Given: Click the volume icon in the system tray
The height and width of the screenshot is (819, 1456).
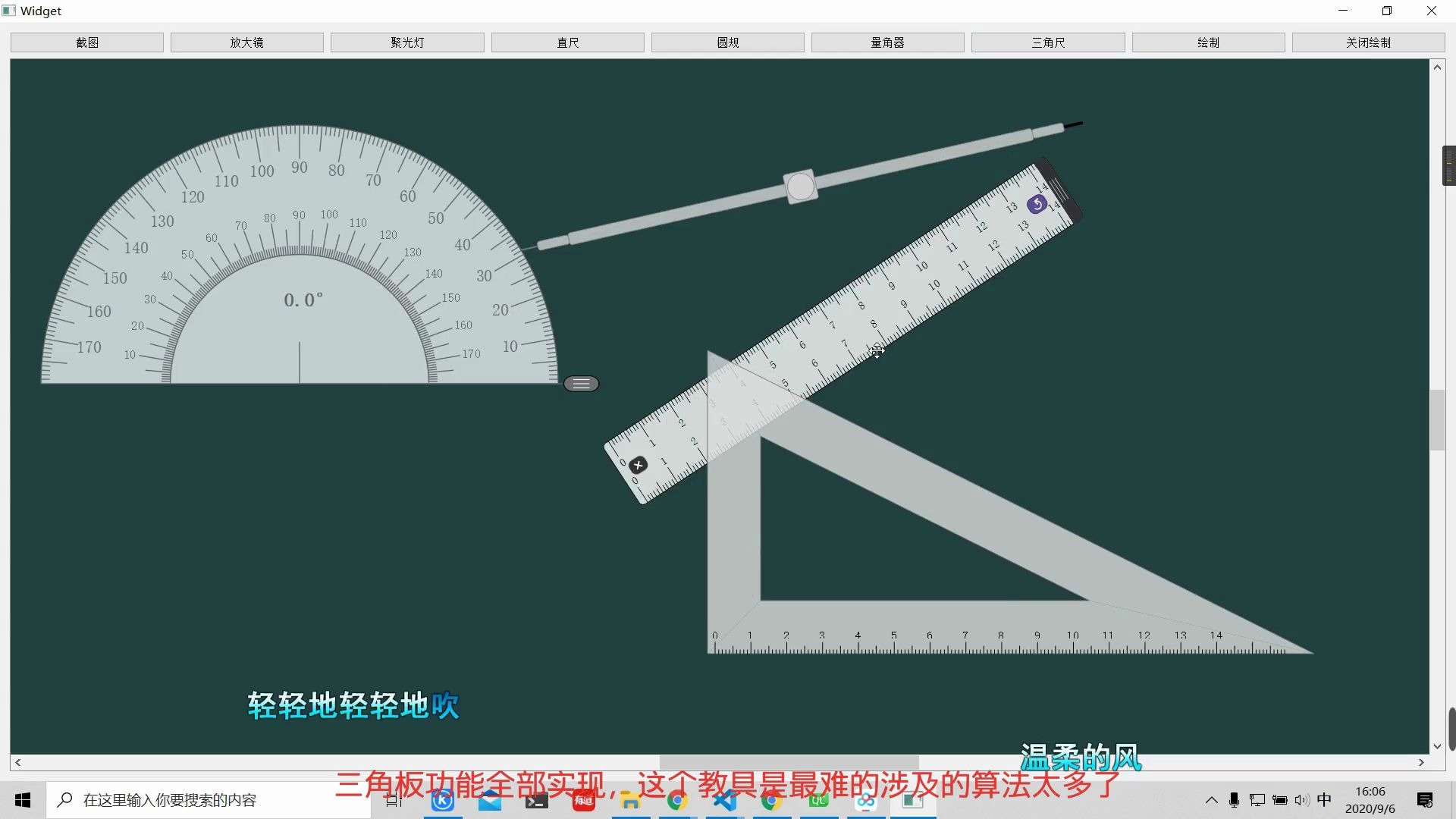Looking at the screenshot, I should pos(1301,799).
